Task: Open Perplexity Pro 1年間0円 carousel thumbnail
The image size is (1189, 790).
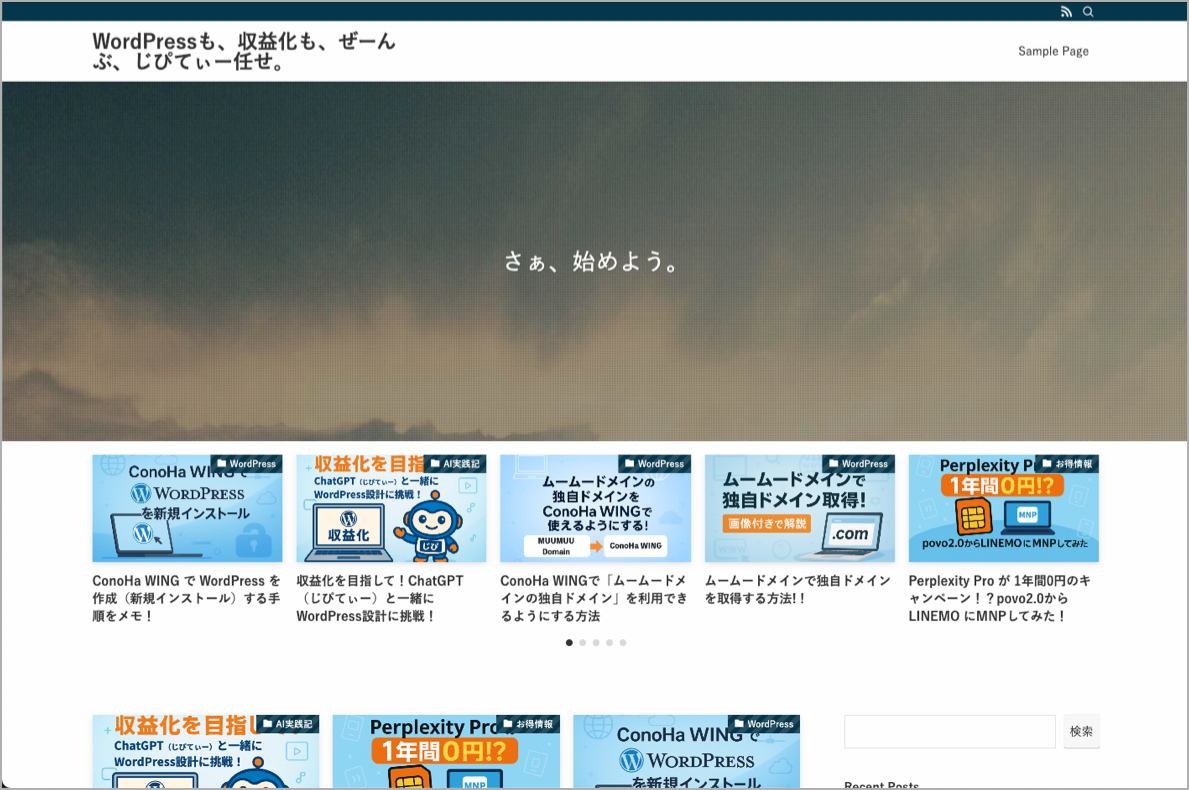Action: (1003, 508)
